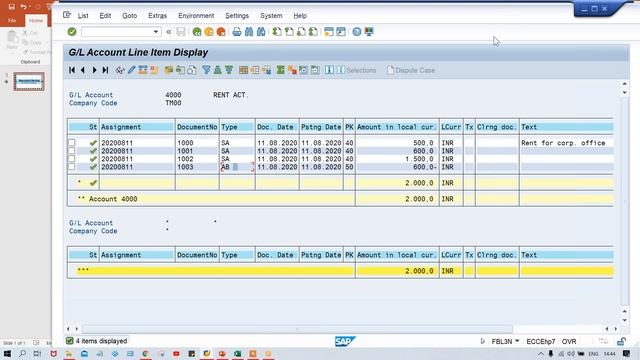
Task: Collapse command field with double chevron
Action: [x=169, y=31]
